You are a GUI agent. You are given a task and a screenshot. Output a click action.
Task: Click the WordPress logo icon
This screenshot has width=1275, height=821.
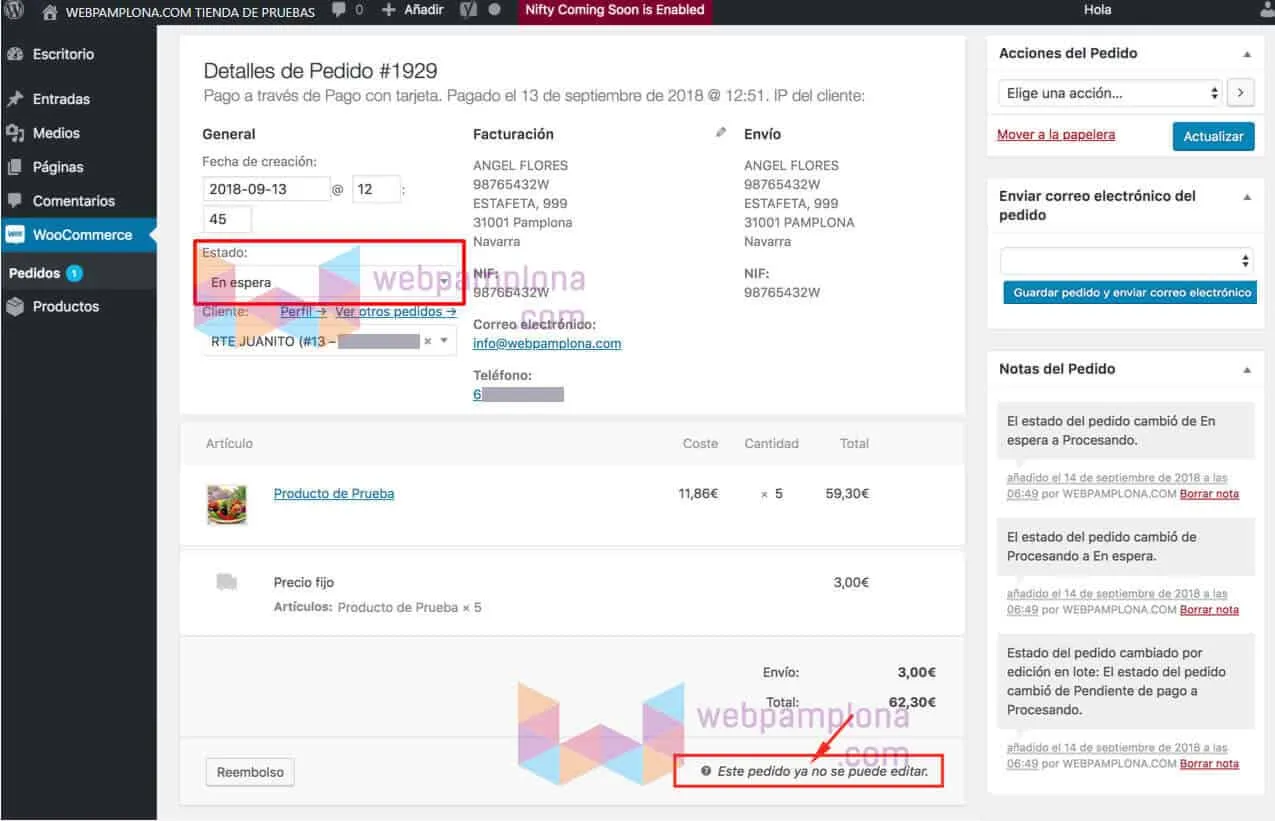(14, 11)
